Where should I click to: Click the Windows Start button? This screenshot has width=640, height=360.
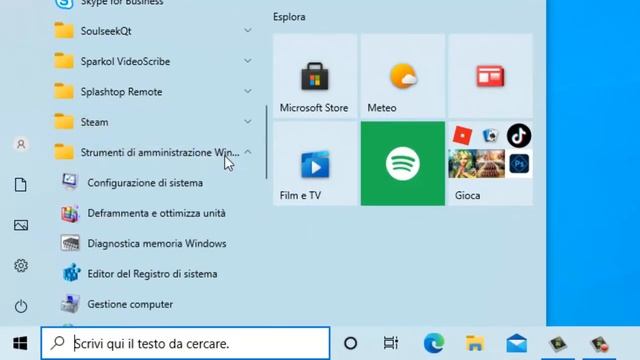20,343
